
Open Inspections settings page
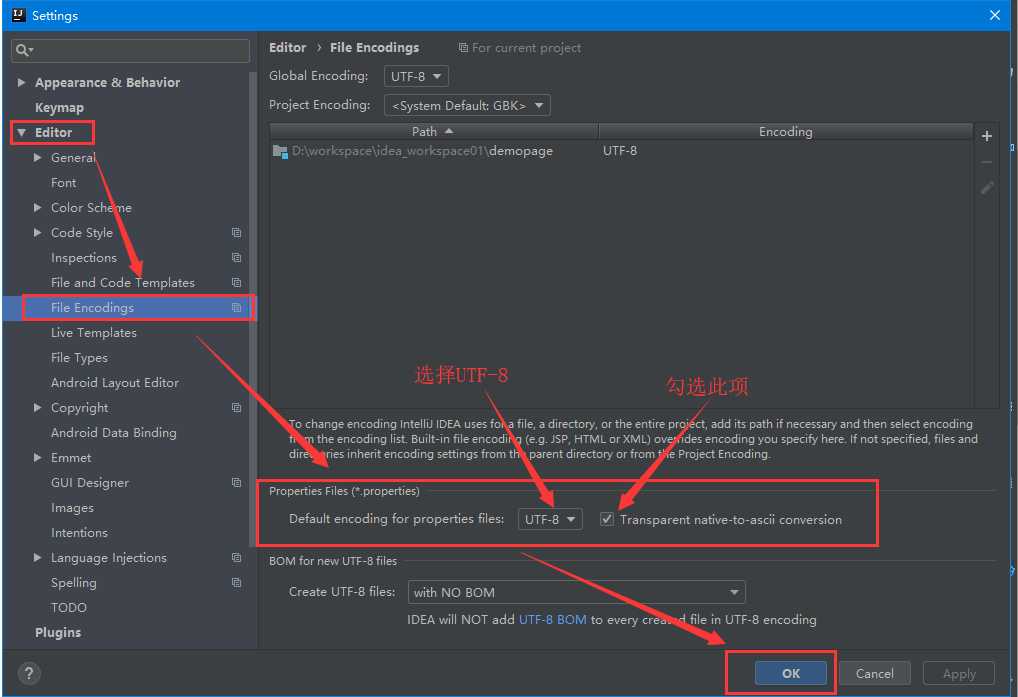[84, 258]
